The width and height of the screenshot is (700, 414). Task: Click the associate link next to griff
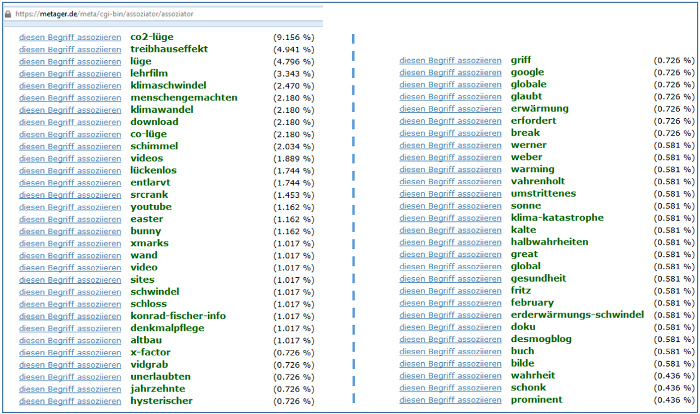pyautogui.click(x=450, y=60)
